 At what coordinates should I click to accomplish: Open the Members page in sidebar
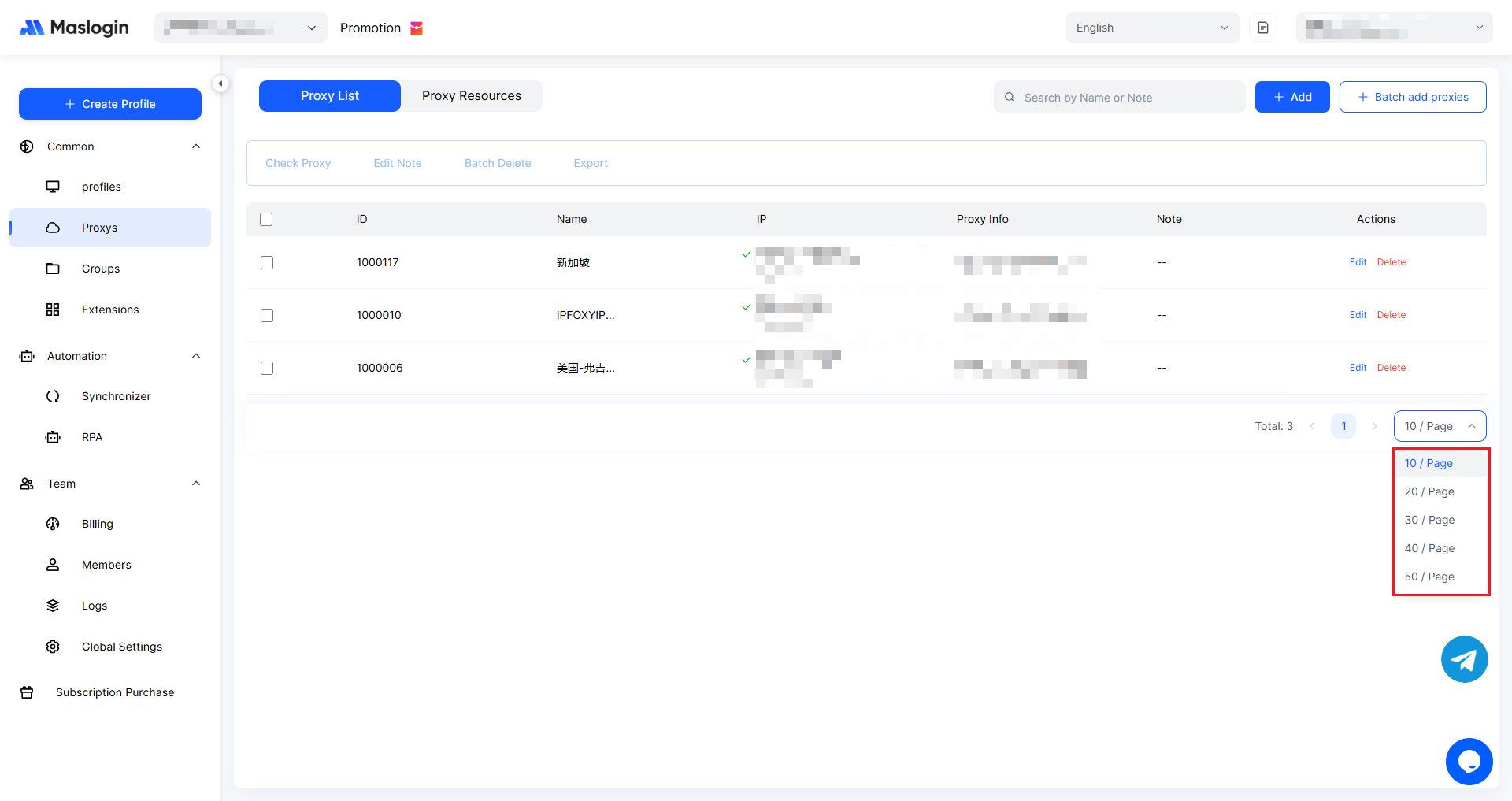coord(106,565)
